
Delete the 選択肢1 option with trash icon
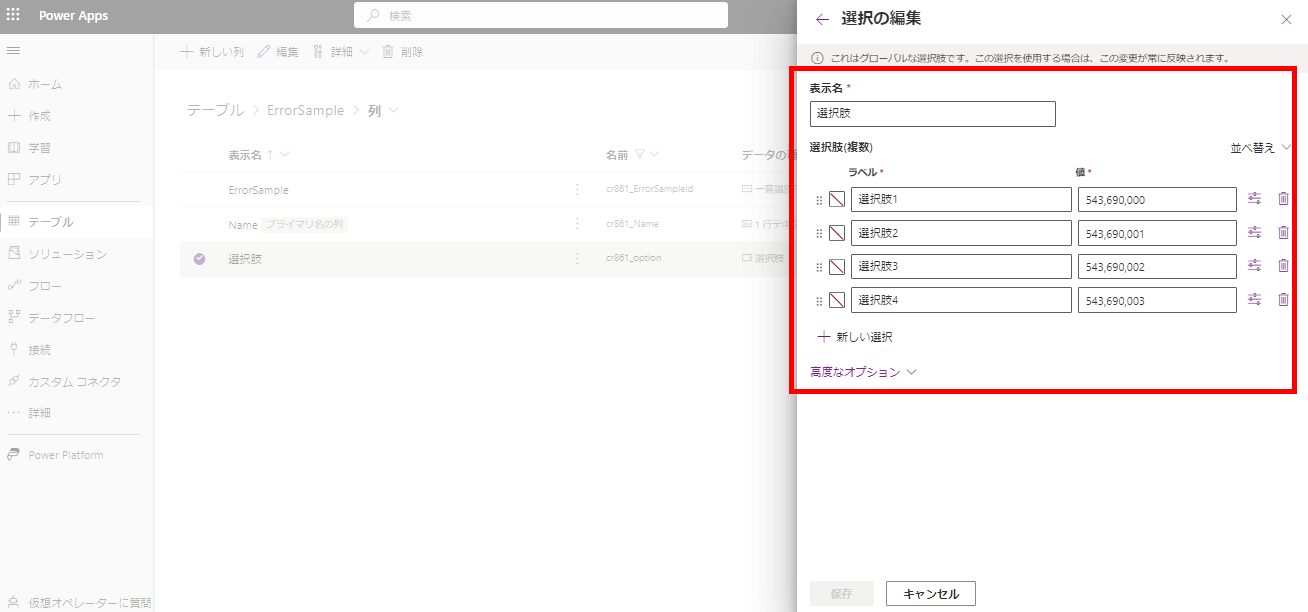tap(1283, 199)
